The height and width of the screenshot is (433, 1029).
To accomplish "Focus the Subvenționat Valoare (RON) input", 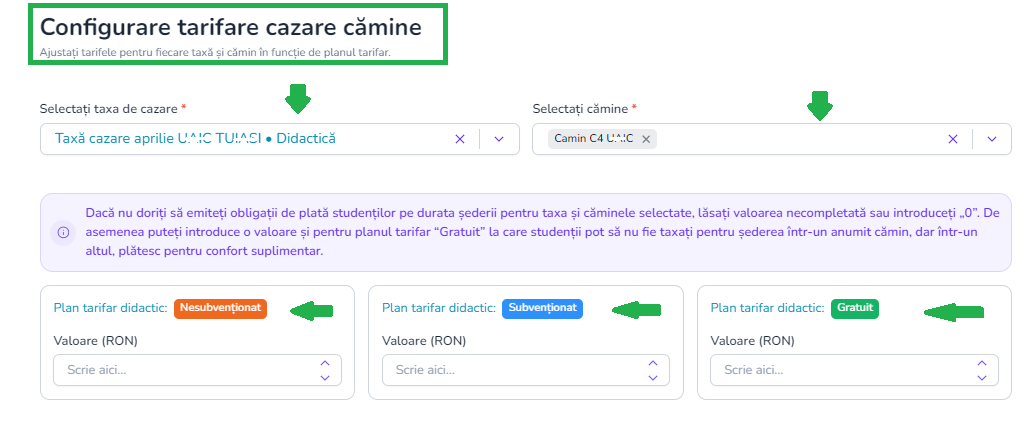I will tap(514, 370).
